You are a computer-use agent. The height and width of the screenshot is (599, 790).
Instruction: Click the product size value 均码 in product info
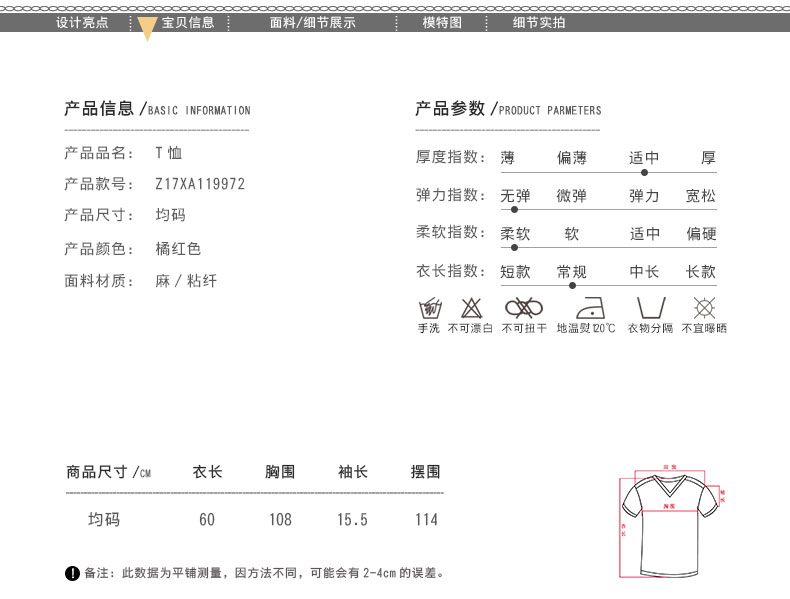(x=170, y=215)
